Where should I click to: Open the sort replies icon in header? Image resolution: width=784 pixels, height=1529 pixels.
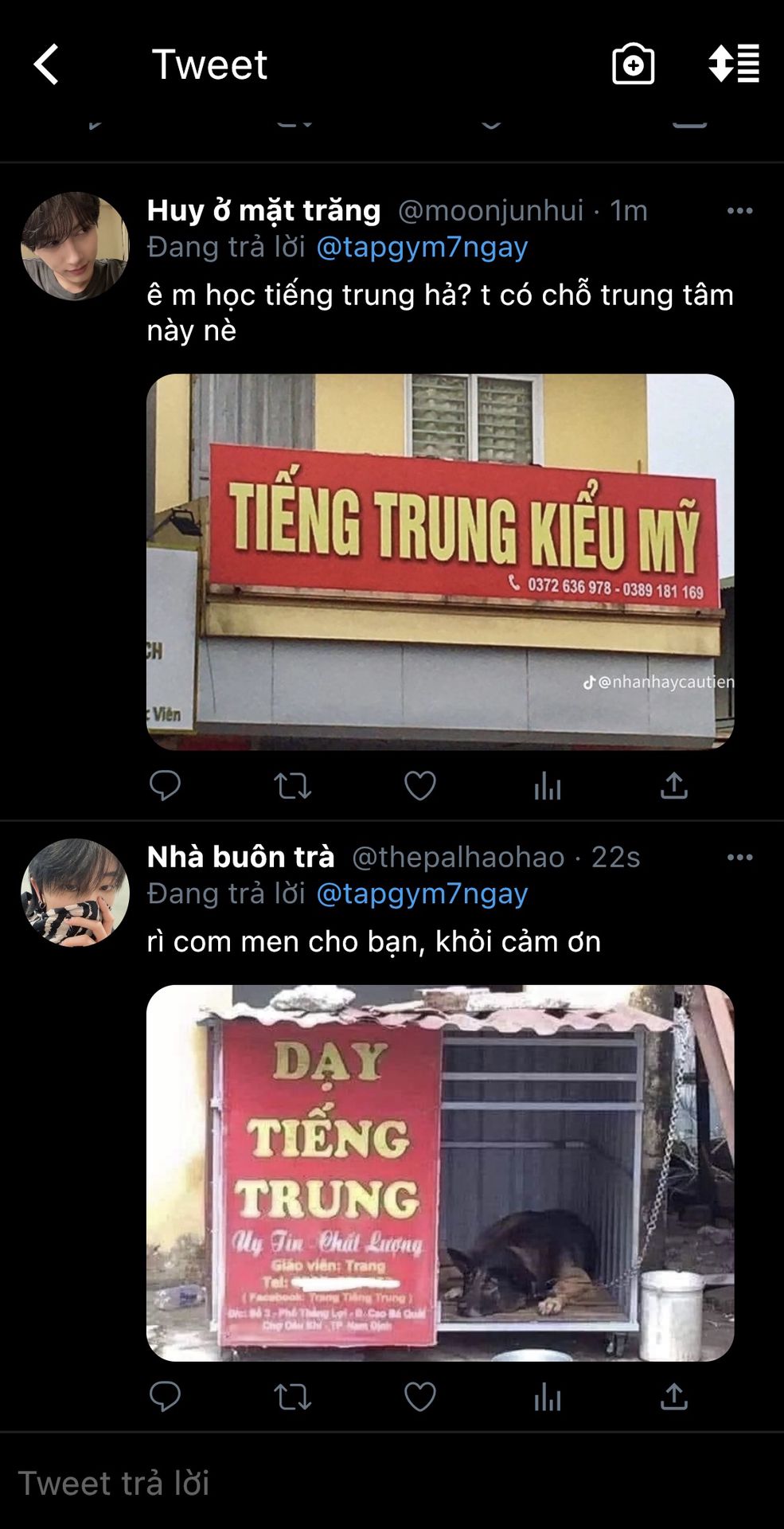pos(734,64)
